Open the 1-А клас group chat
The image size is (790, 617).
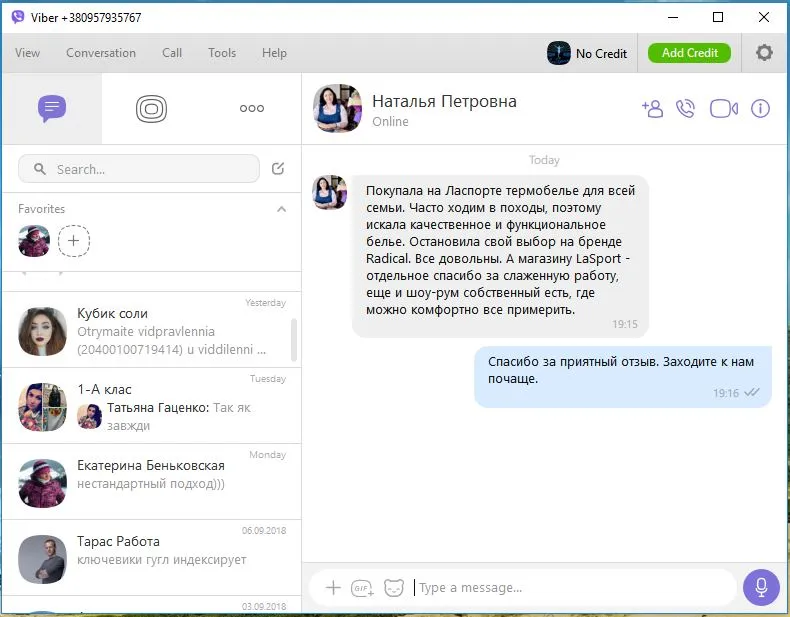coord(152,406)
